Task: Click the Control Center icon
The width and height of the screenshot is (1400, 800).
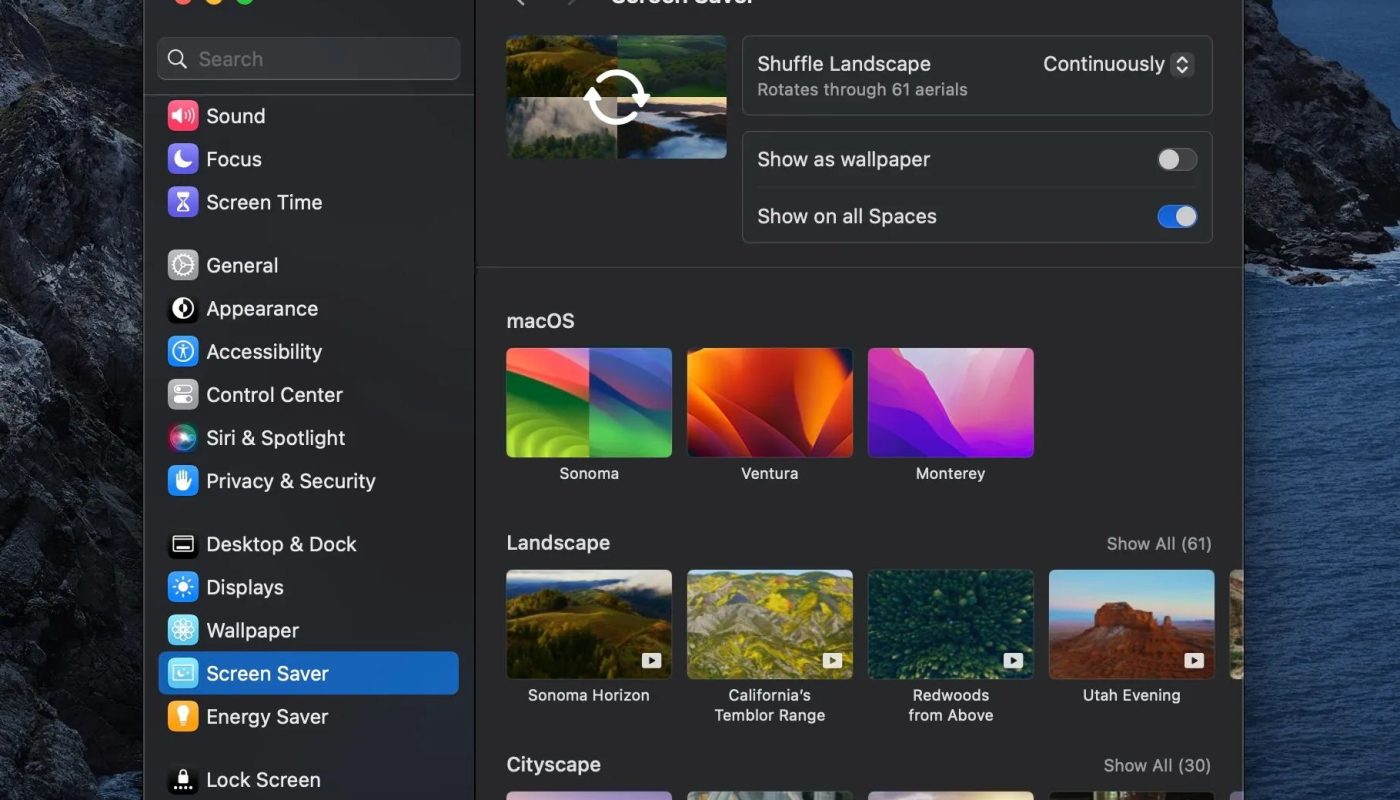Action: click(x=183, y=394)
